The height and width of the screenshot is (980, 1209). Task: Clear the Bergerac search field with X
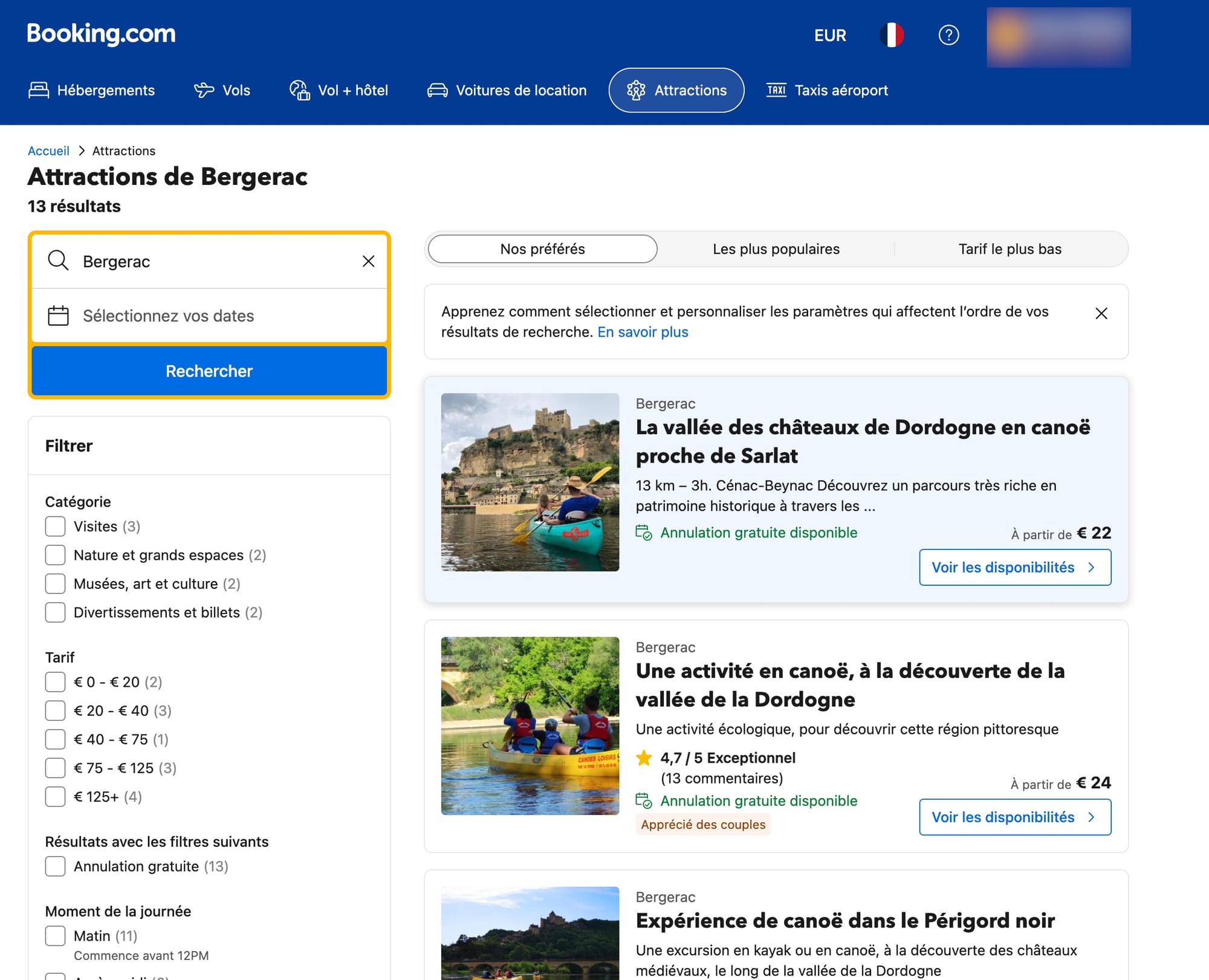click(368, 261)
